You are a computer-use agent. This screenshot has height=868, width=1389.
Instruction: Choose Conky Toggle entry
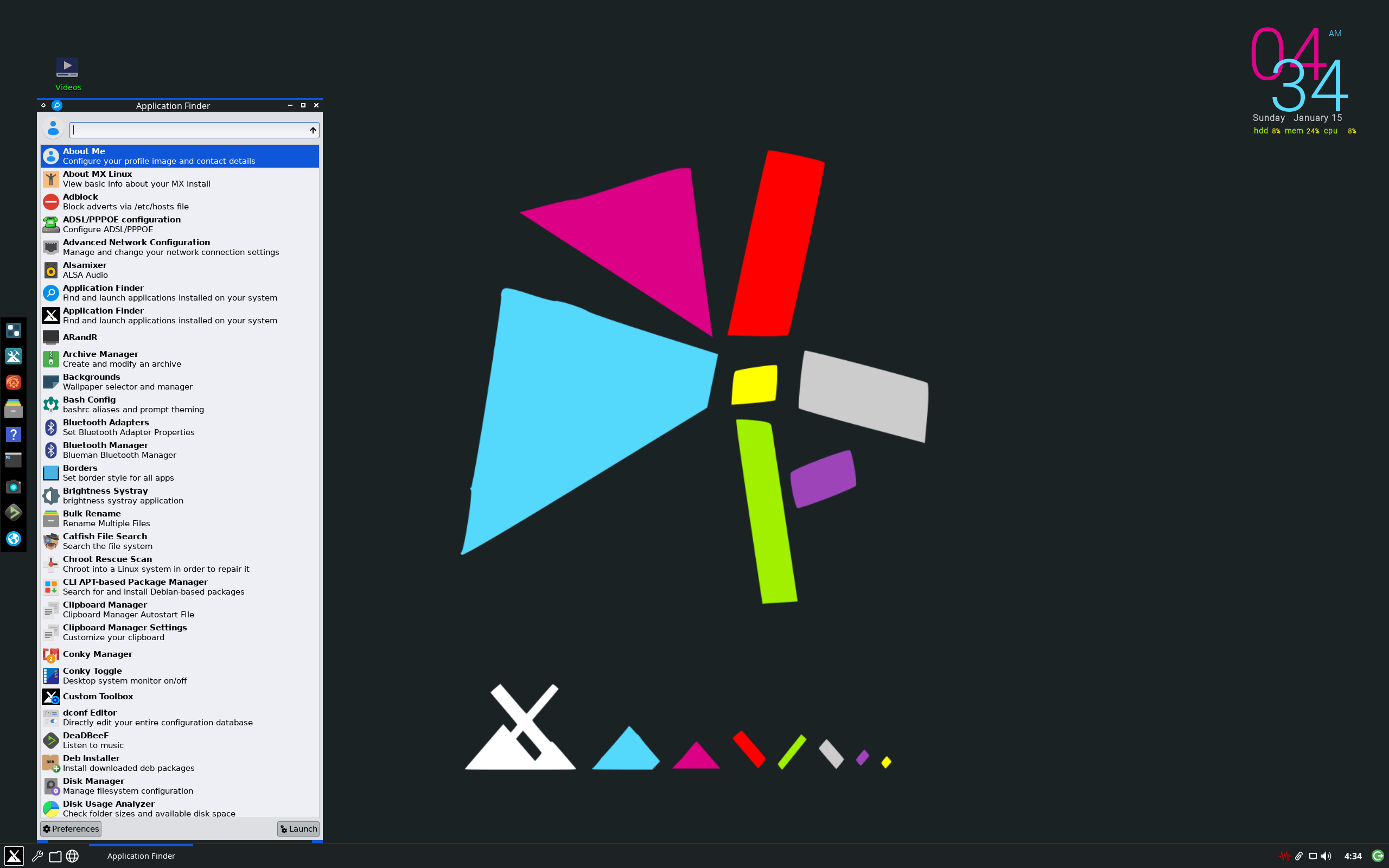pyautogui.click(x=180, y=676)
